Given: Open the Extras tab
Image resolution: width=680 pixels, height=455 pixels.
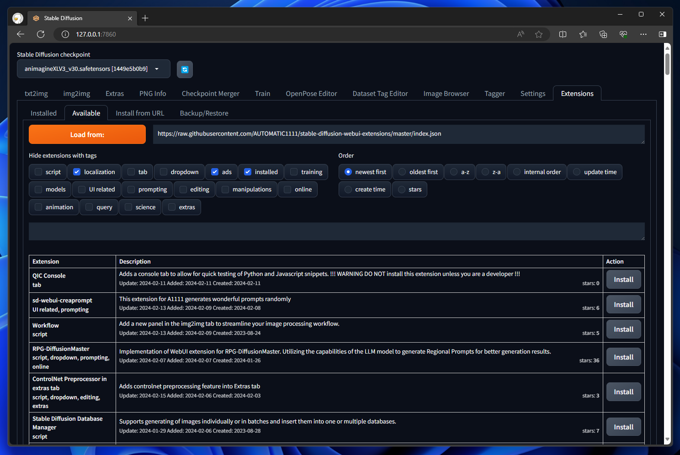Looking at the screenshot, I should pos(114,94).
